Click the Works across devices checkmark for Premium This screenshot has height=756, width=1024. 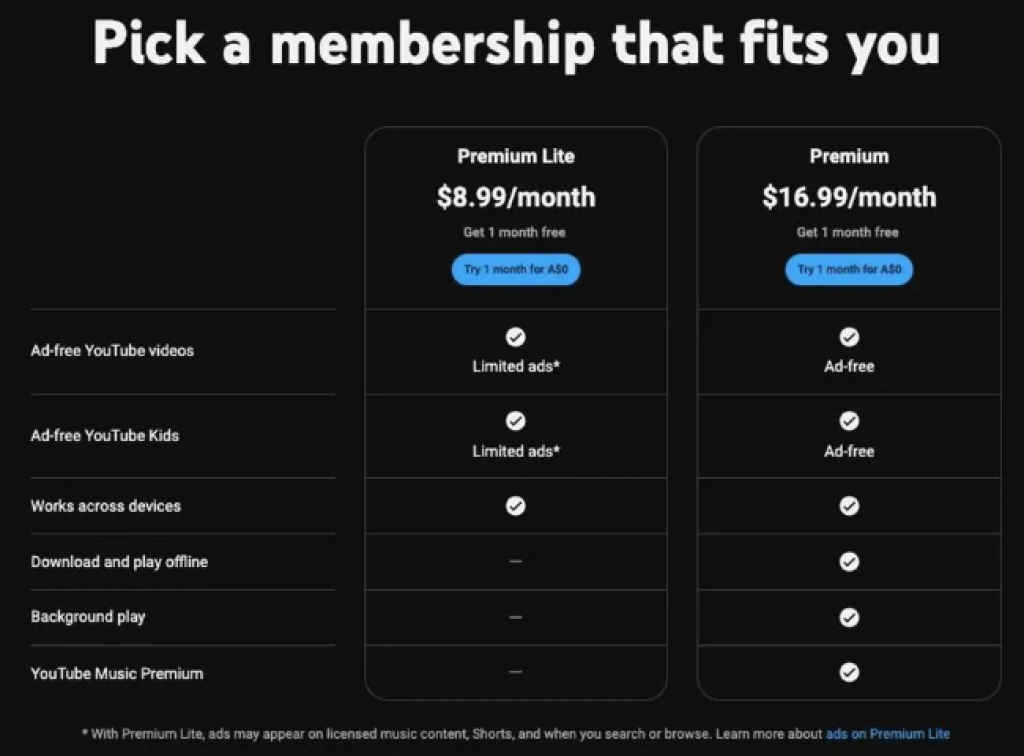[x=849, y=505]
